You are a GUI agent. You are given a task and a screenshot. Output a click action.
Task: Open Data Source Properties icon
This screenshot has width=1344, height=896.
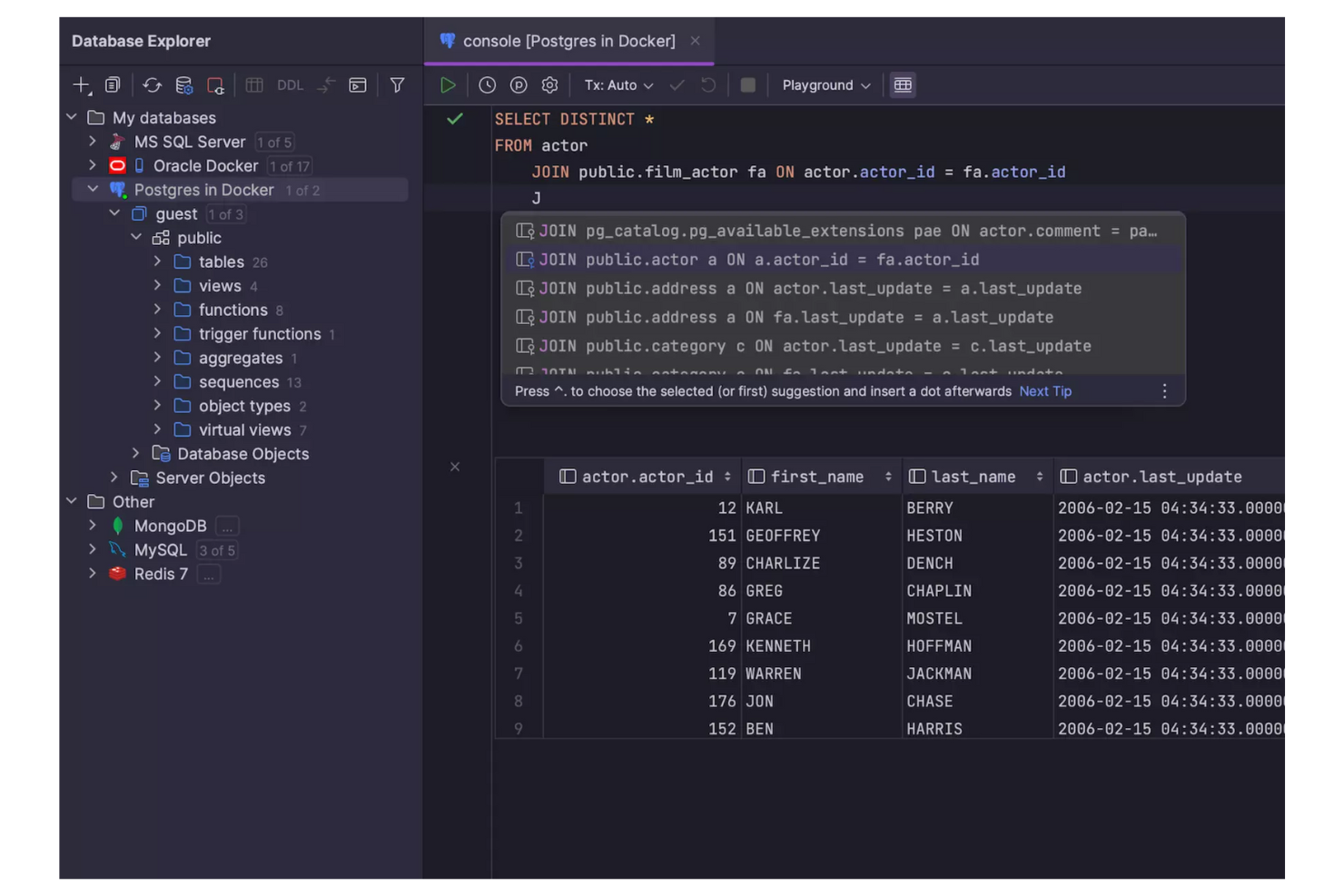pos(183,85)
